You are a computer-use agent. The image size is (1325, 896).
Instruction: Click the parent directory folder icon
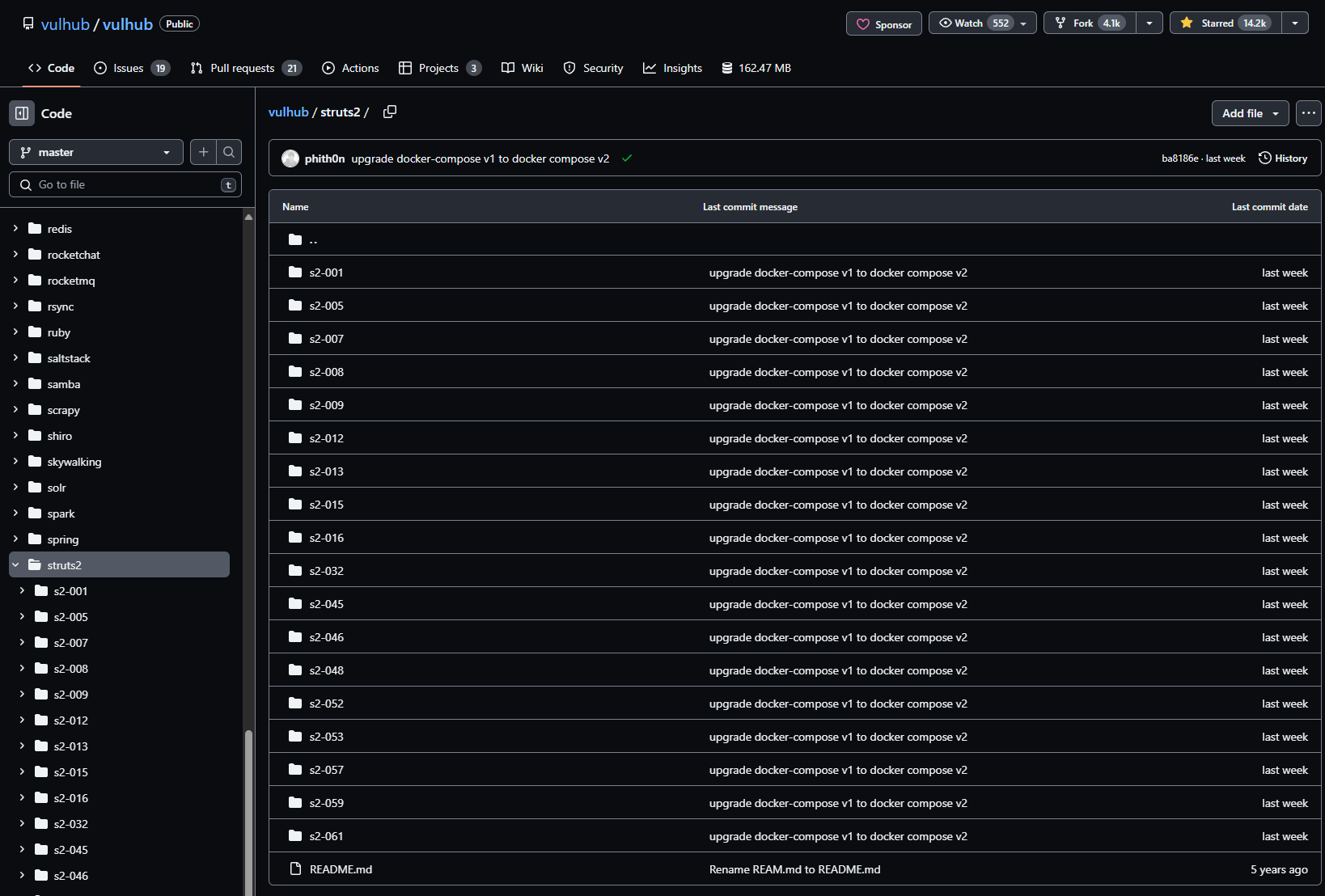(x=295, y=239)
